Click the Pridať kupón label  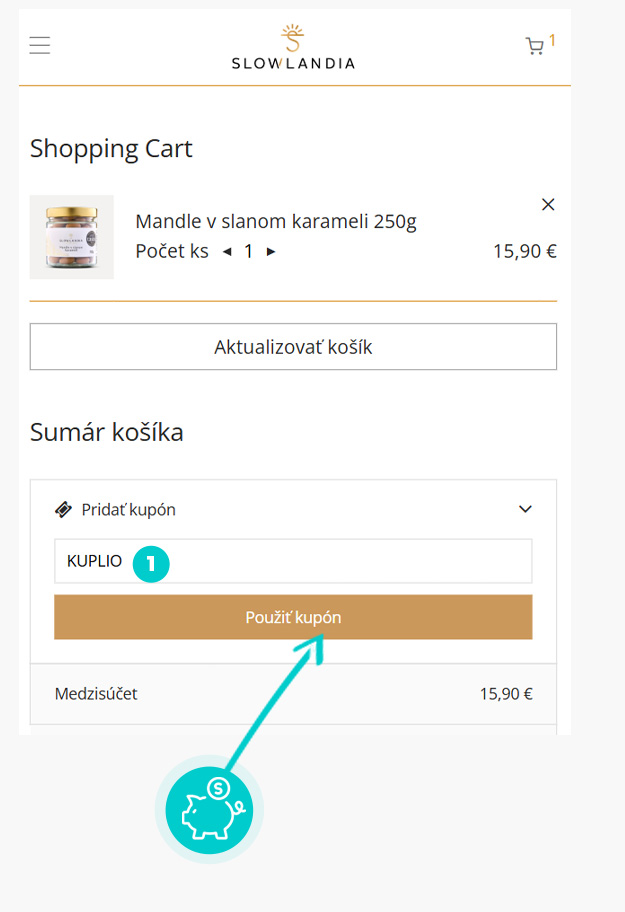point(128,510)
